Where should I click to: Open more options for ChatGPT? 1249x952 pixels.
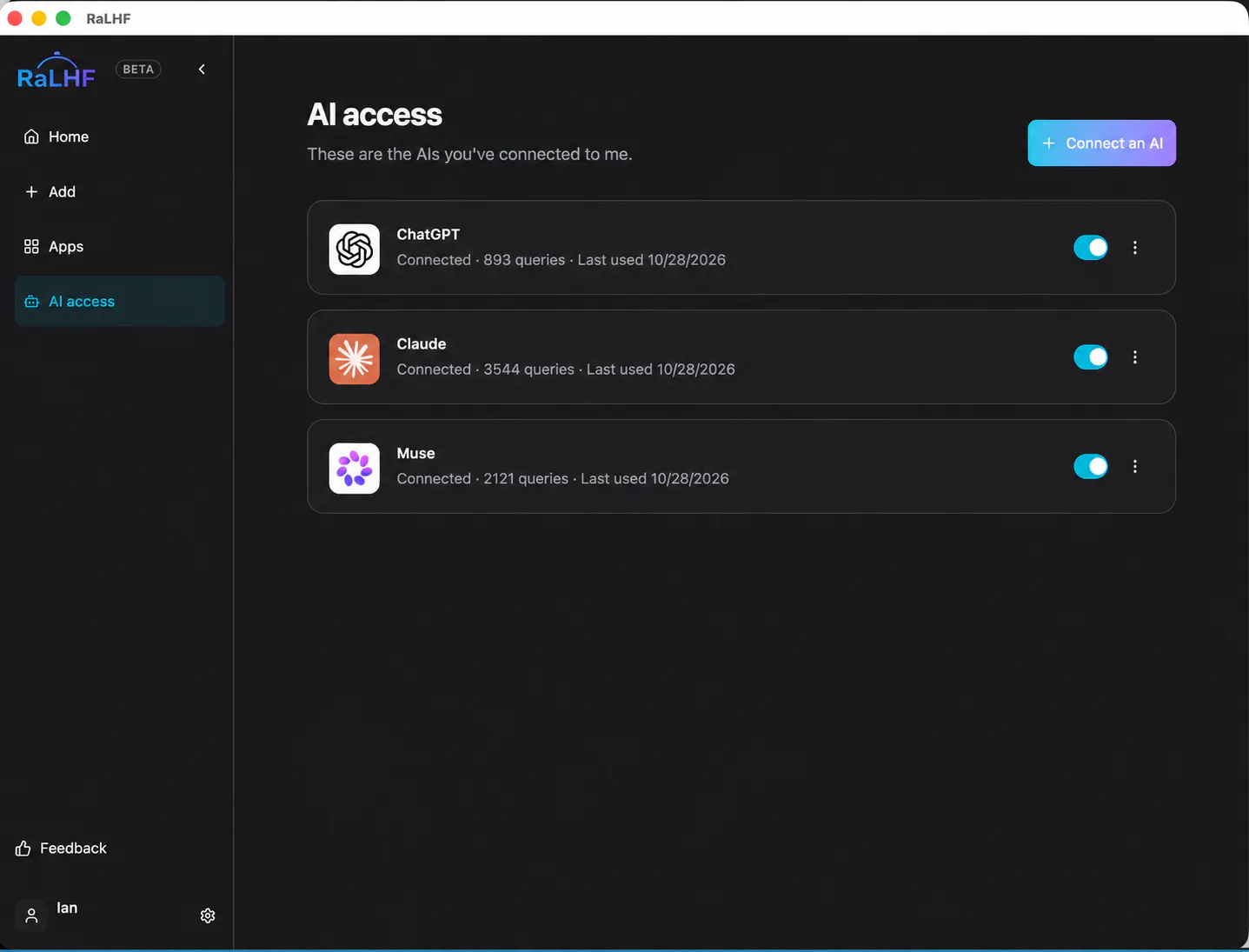click(1135, 248)
